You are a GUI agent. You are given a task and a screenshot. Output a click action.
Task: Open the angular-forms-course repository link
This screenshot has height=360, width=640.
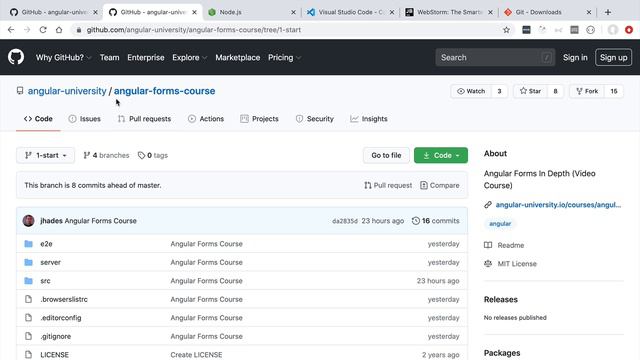pyautogui.click(x=164, y=91)
